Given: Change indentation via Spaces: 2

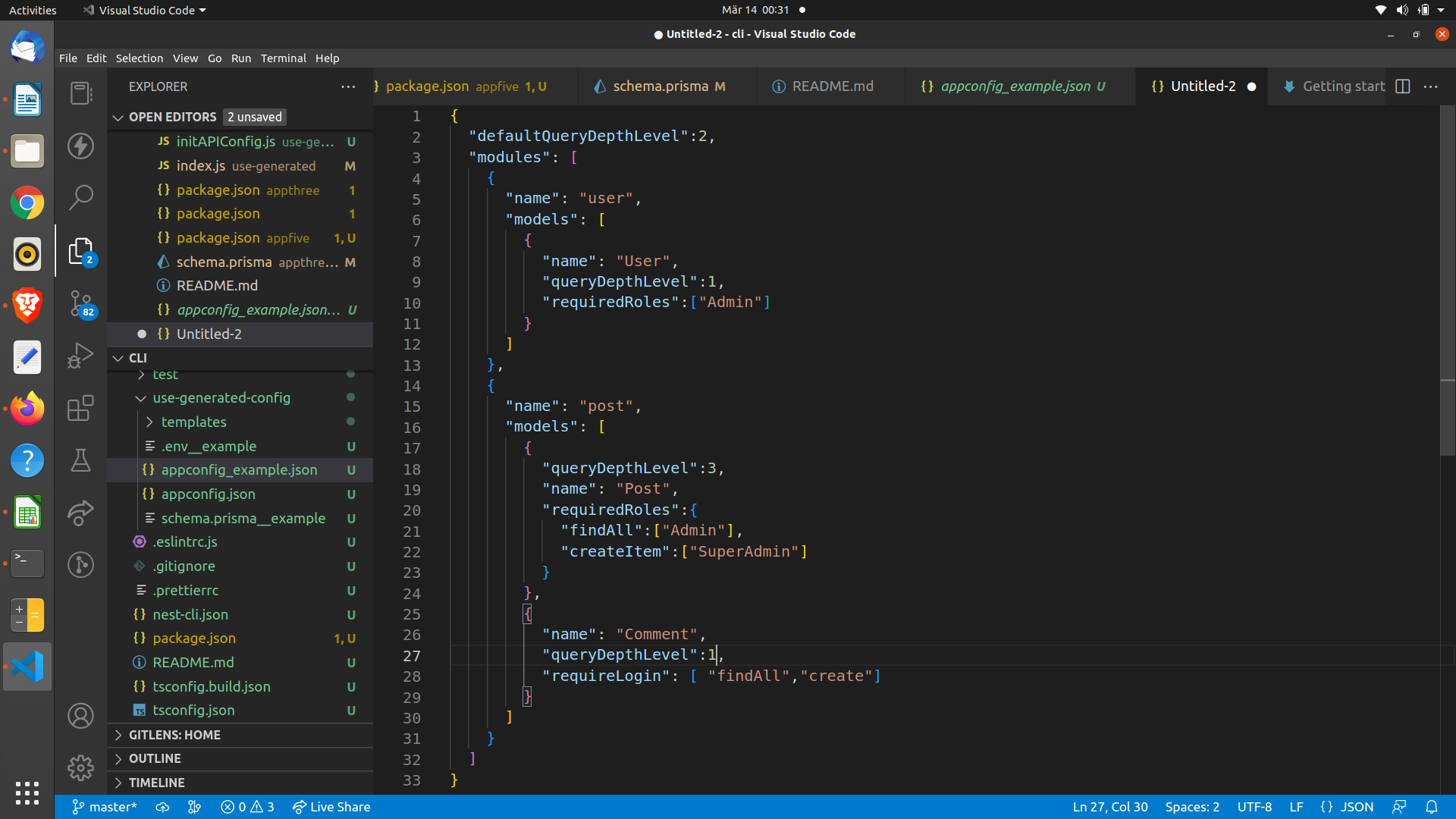Looking at the screenshot, I should [x=1192, y=807].
